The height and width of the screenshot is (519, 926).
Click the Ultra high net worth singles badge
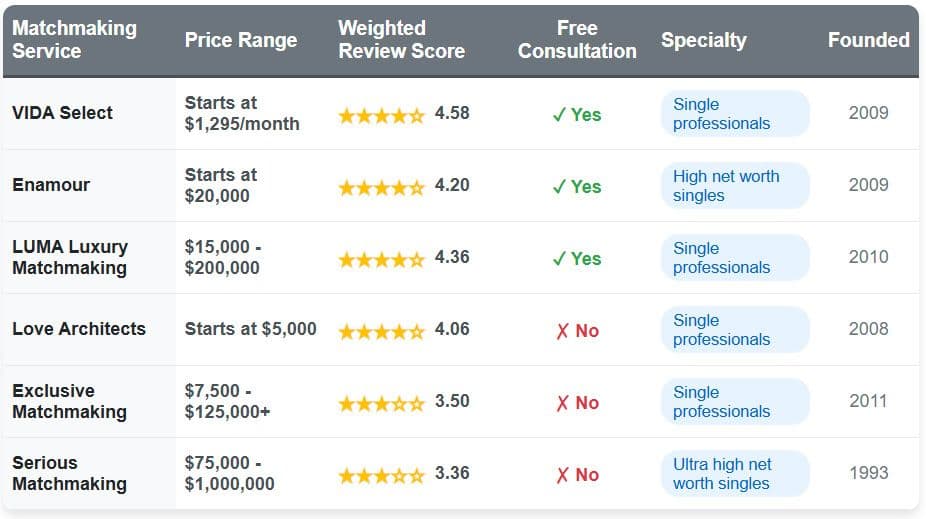(734, 474)
